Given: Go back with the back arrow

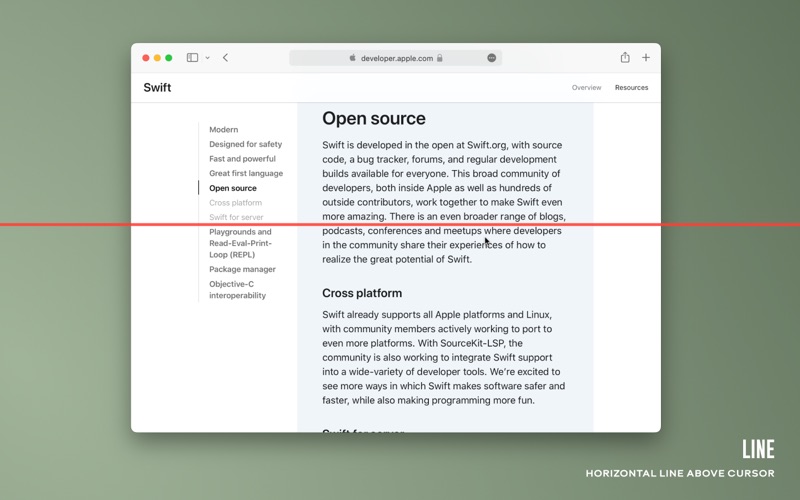Looking at the screenshot, I should click(x=226, y=58).
